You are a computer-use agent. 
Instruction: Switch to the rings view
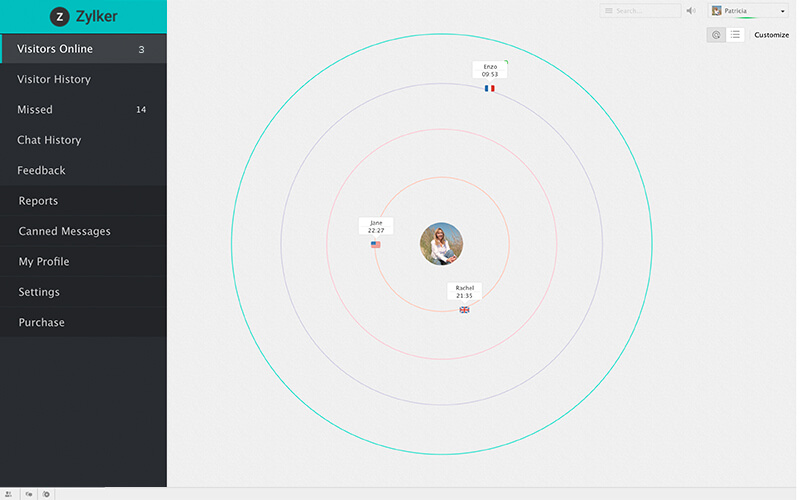tap(716, 35)
